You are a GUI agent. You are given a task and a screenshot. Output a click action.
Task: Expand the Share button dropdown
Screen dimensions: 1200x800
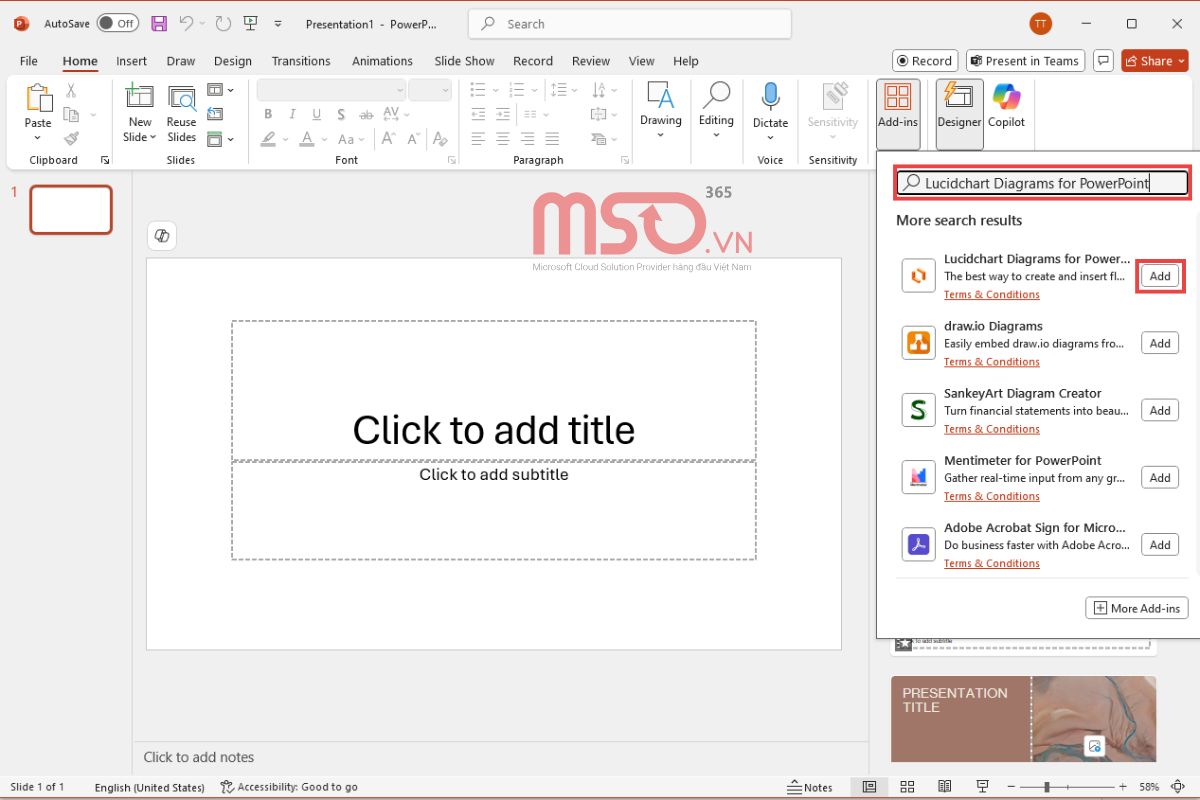coord(1181,61)
